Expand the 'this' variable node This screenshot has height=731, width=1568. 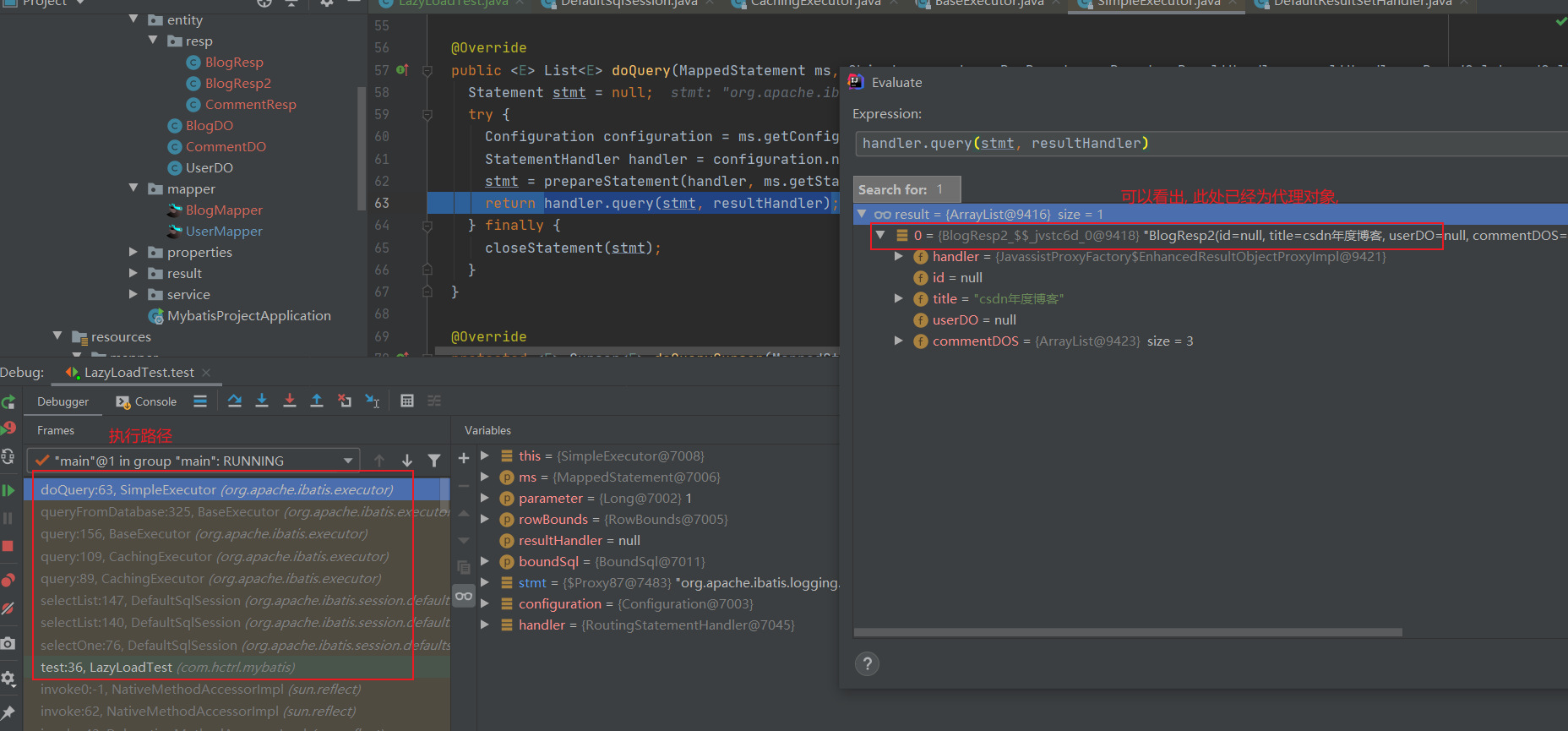[485, 456]
